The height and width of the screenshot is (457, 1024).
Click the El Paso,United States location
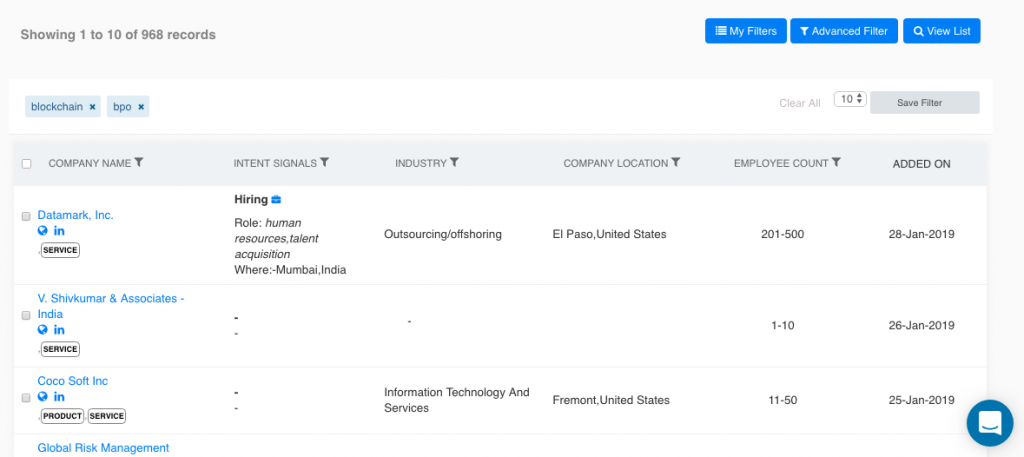point(609,234)
